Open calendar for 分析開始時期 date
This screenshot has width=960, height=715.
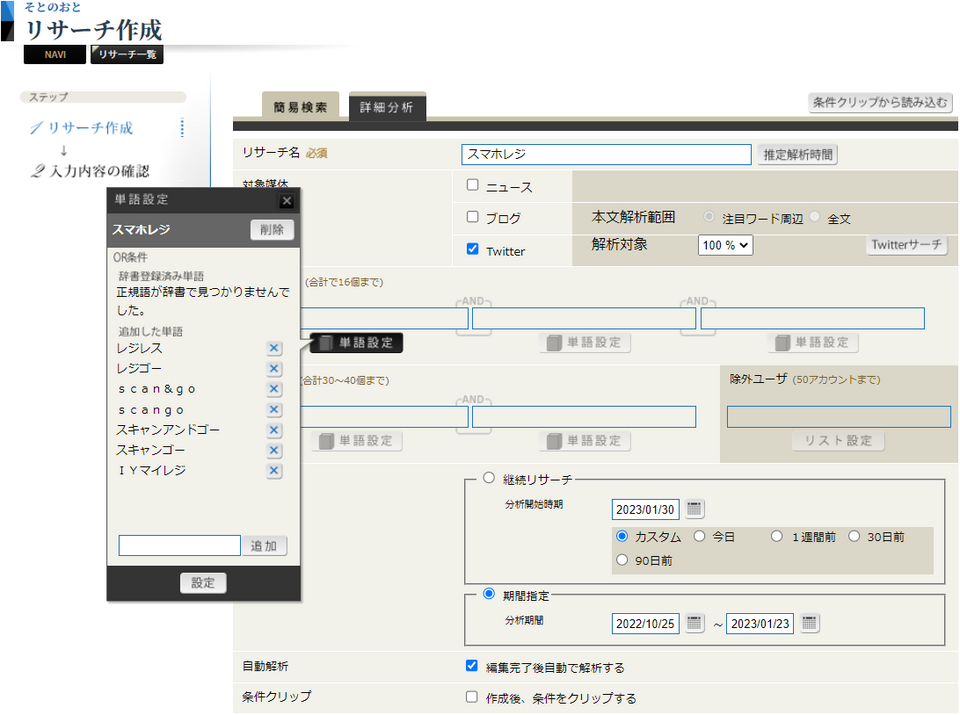(695, 509)
